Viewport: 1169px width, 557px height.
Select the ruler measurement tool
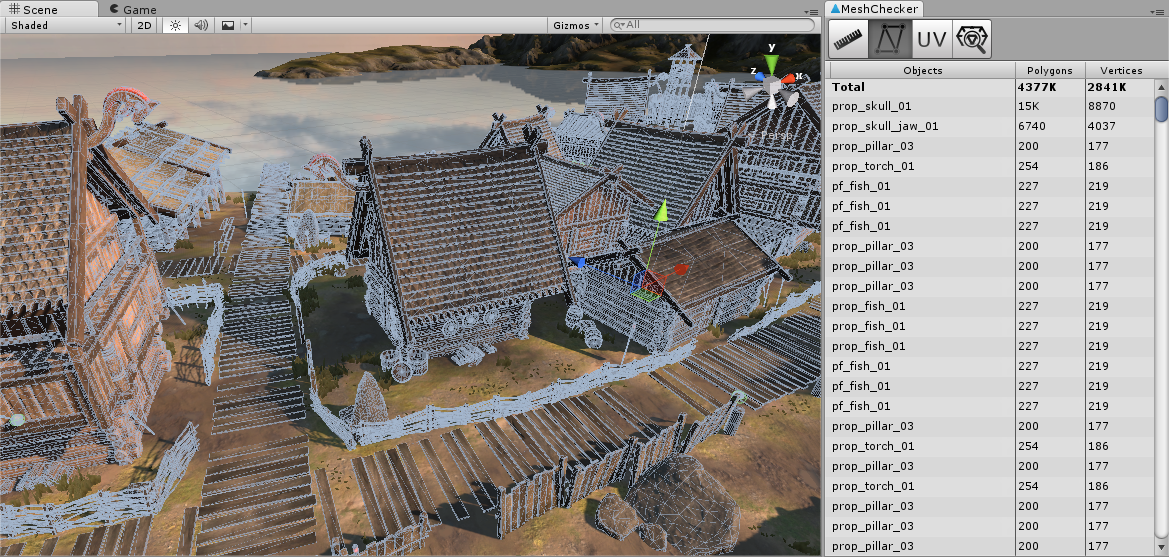849,39
